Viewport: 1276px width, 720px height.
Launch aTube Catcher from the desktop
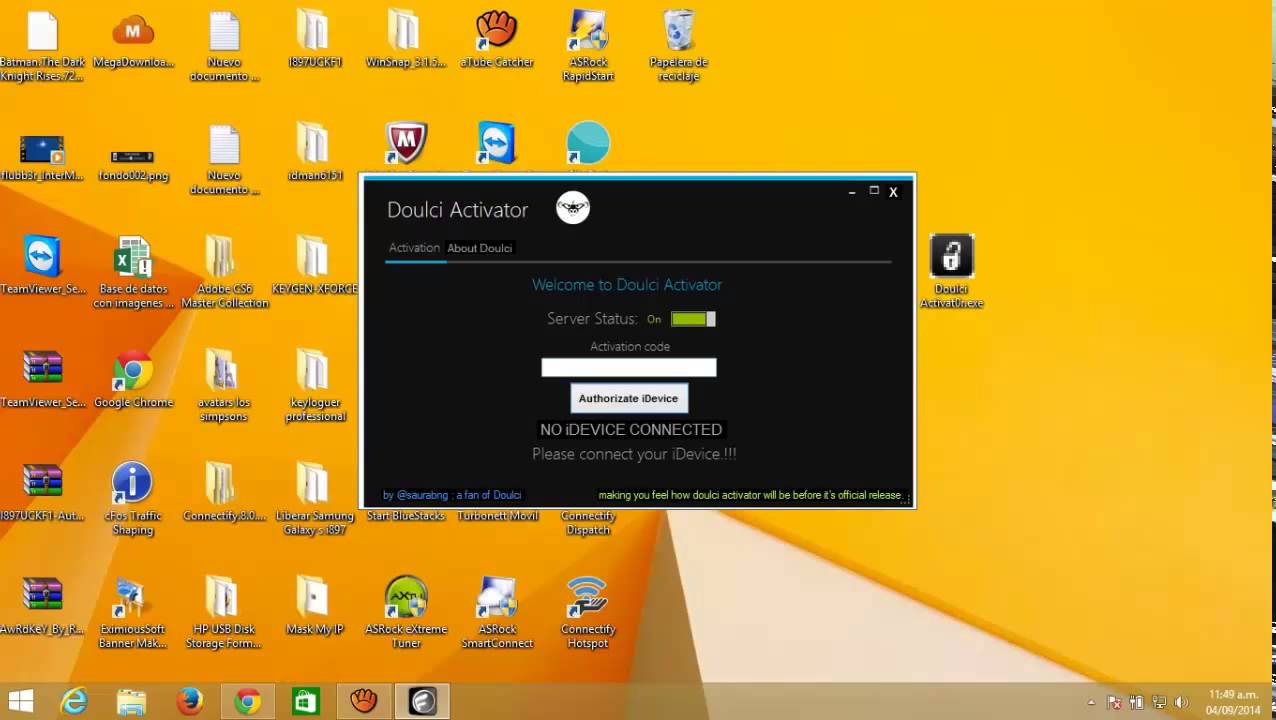[x=497, y=41]
